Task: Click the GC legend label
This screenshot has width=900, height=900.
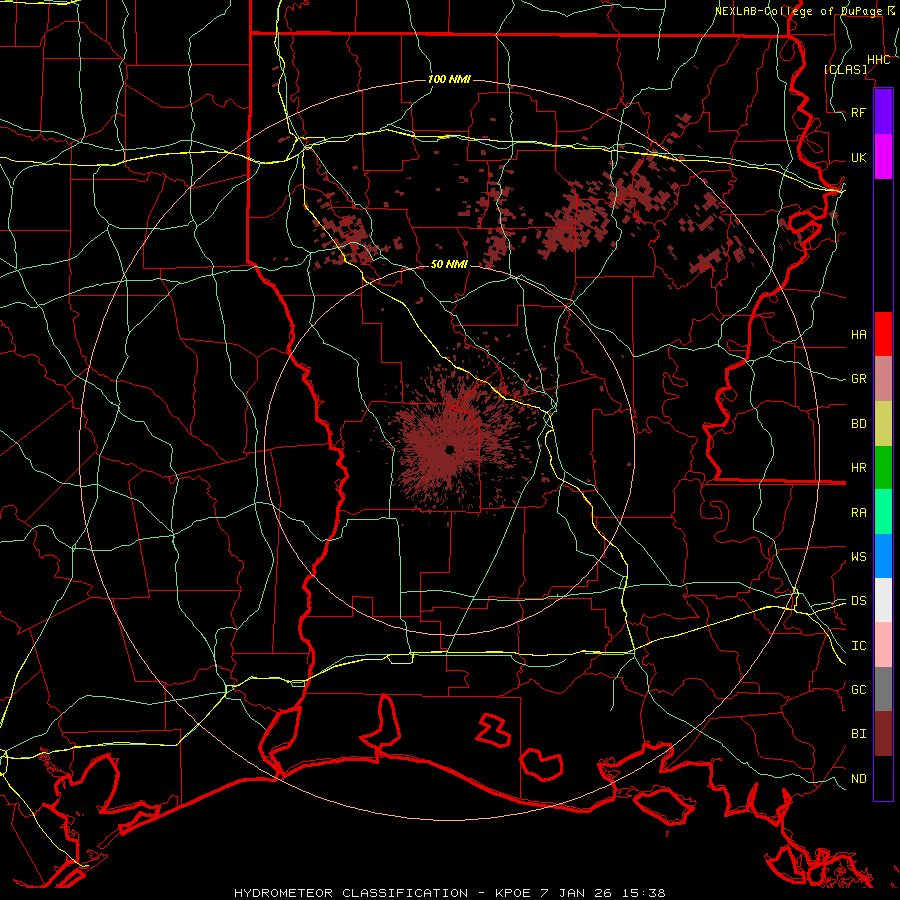Action: tap(859, 689)
